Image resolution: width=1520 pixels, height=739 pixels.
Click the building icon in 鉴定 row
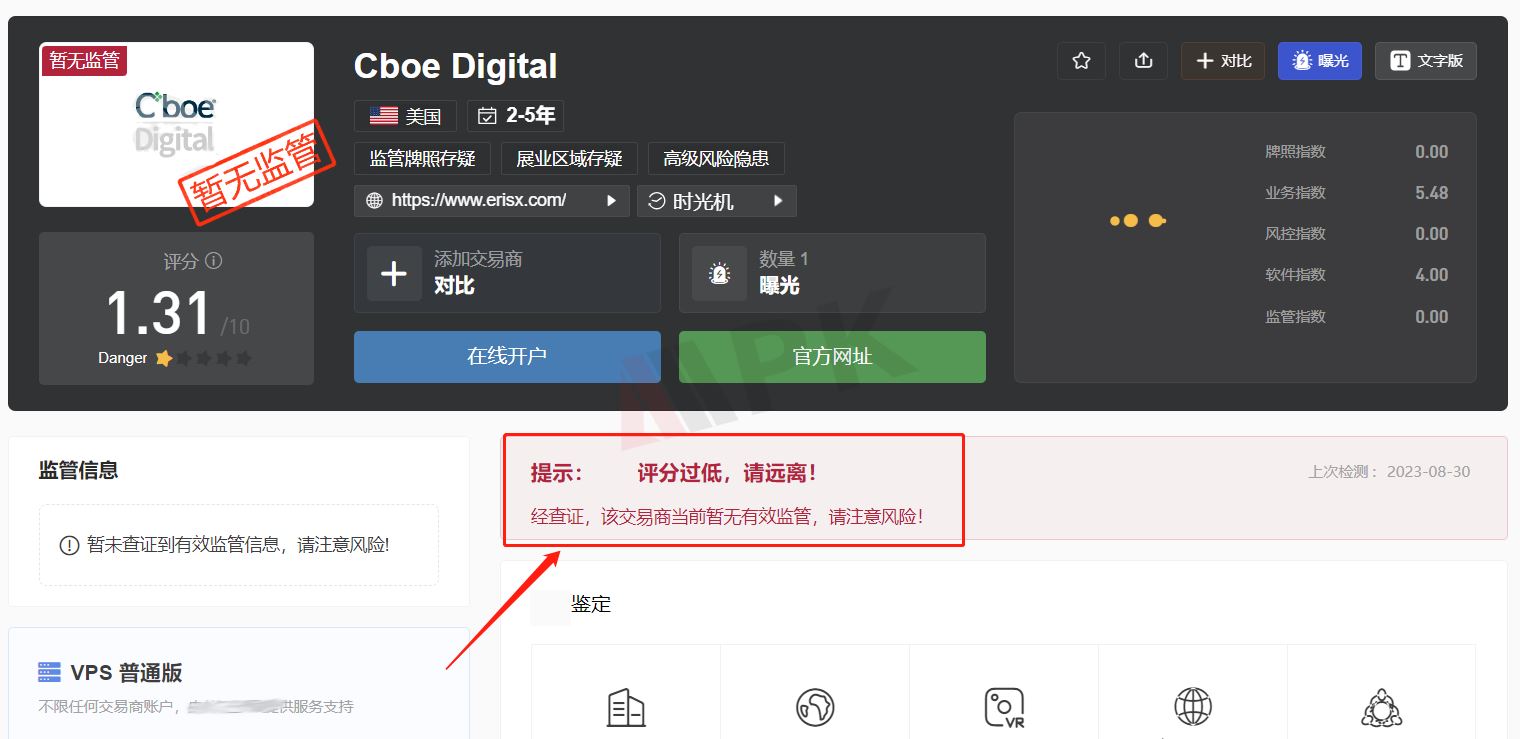point(626,707)
